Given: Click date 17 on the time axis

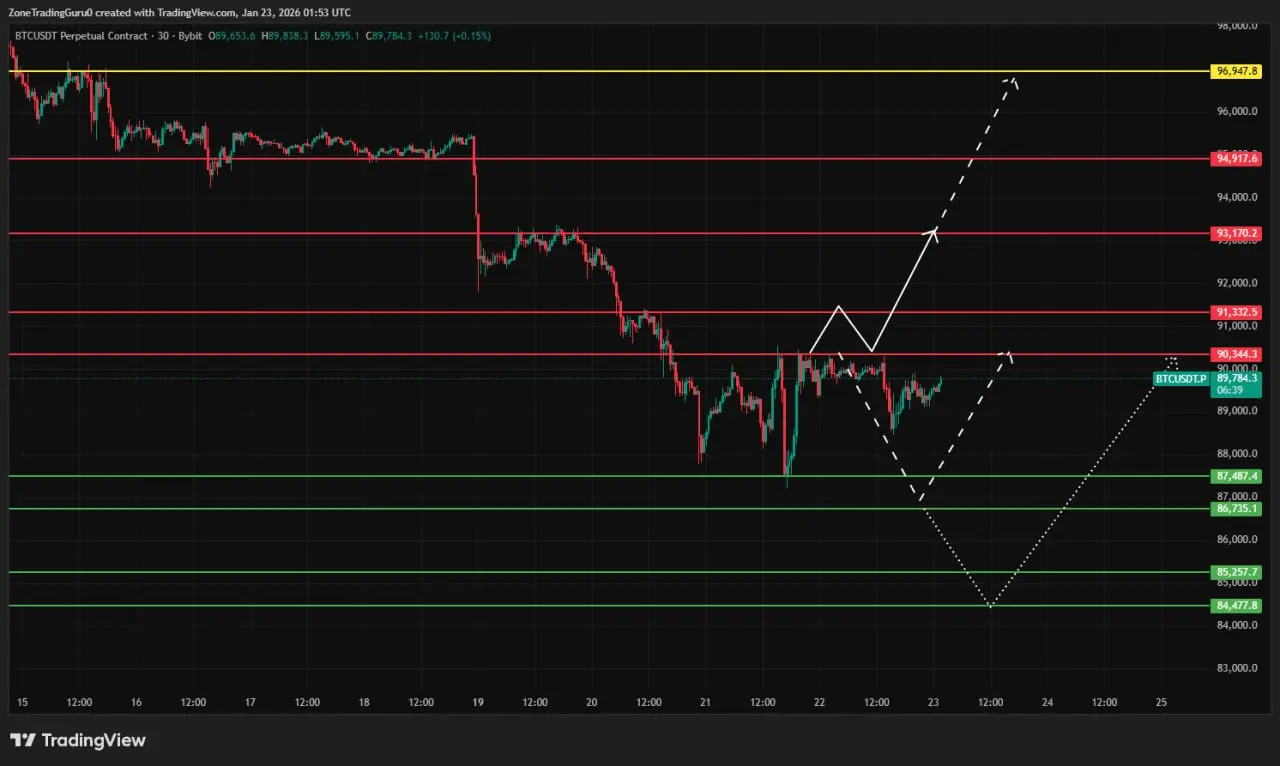Looking at the screenshot, I should pos(250,703).
